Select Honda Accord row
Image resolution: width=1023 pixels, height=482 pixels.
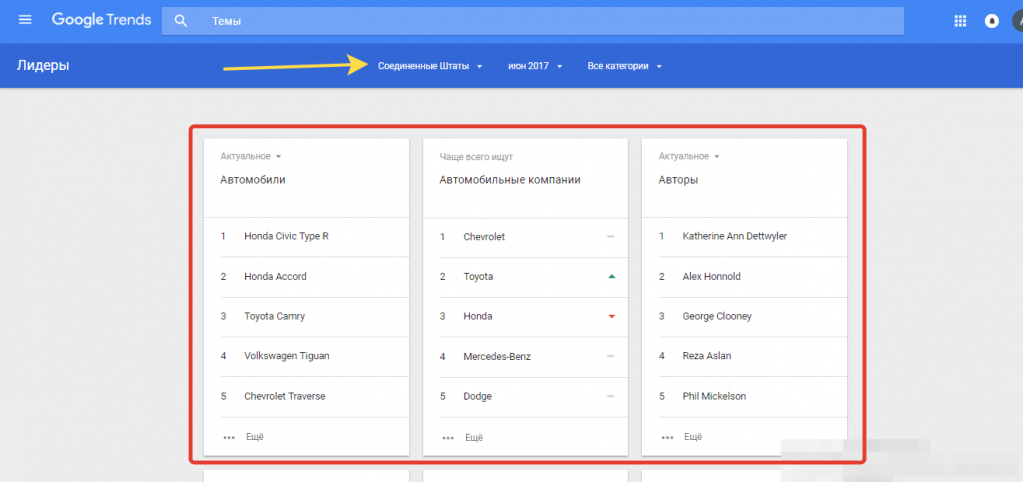[x=307, y=277]
